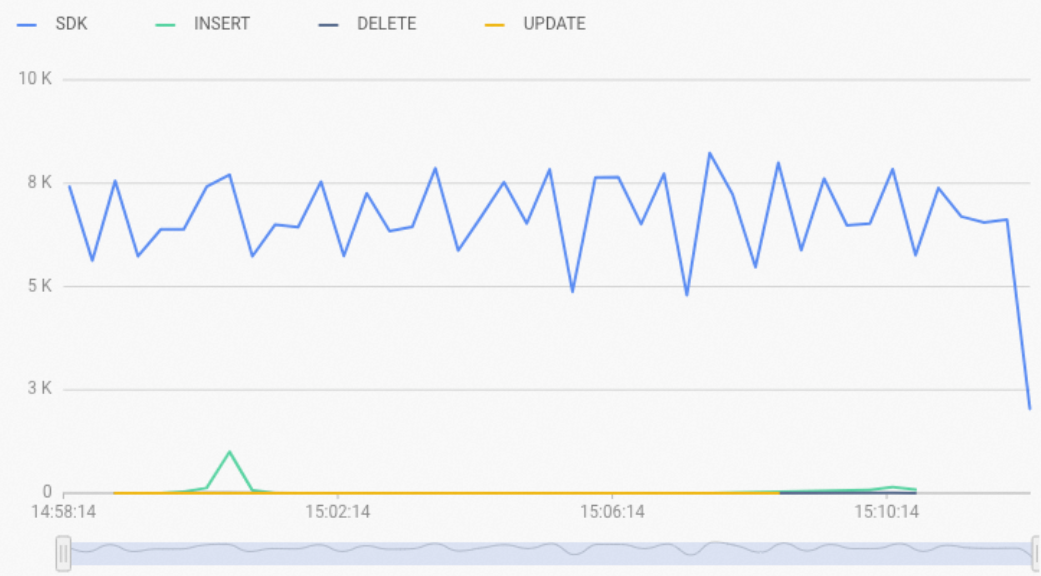
Task: Click the blue SDK legend line marker
Action: click(27, 25)
